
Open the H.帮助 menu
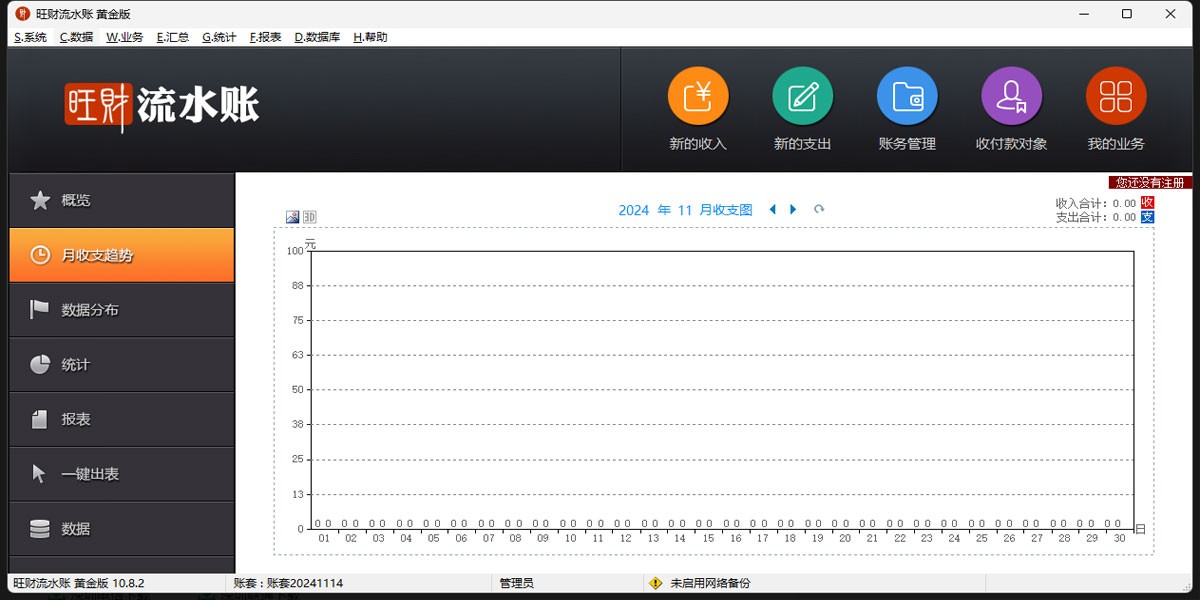(x=370, y=37)
